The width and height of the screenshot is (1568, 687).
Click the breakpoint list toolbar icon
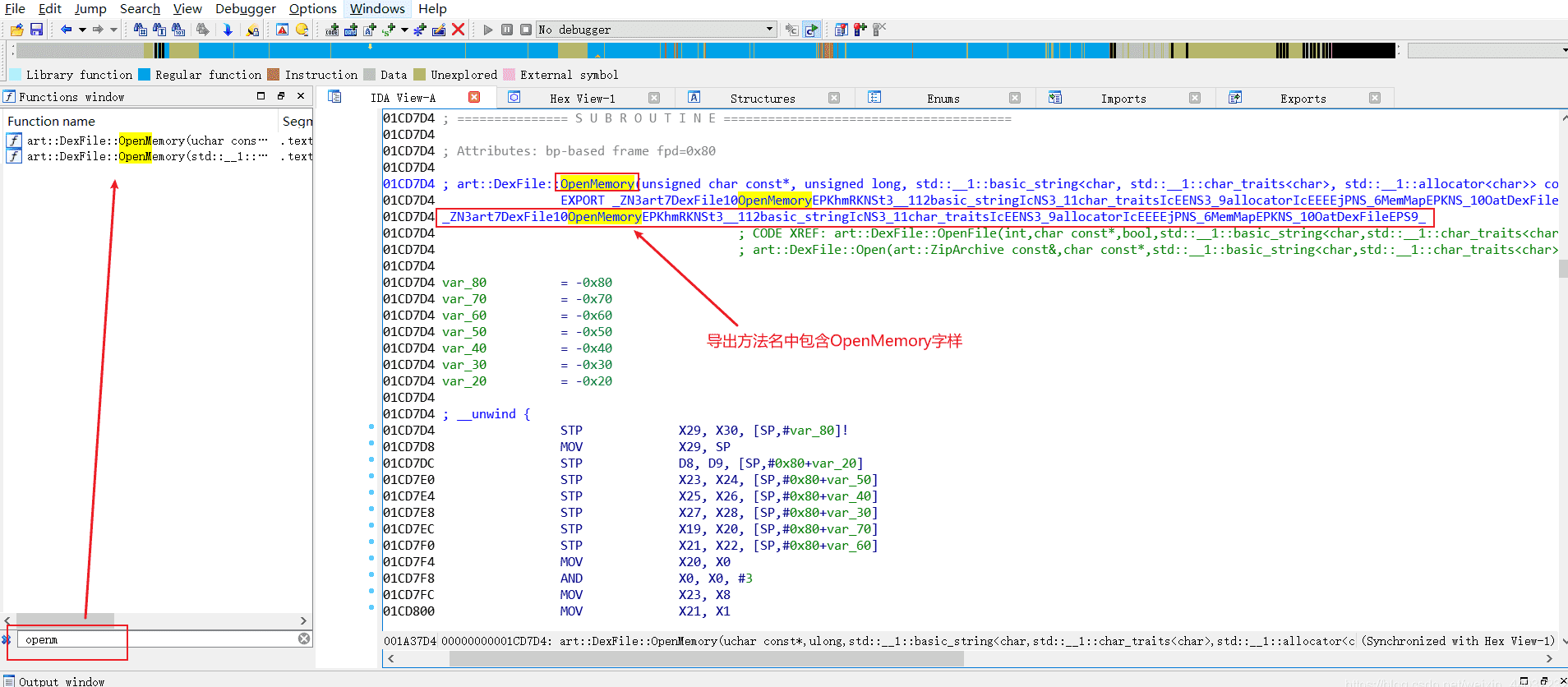(x=841, y=30)
